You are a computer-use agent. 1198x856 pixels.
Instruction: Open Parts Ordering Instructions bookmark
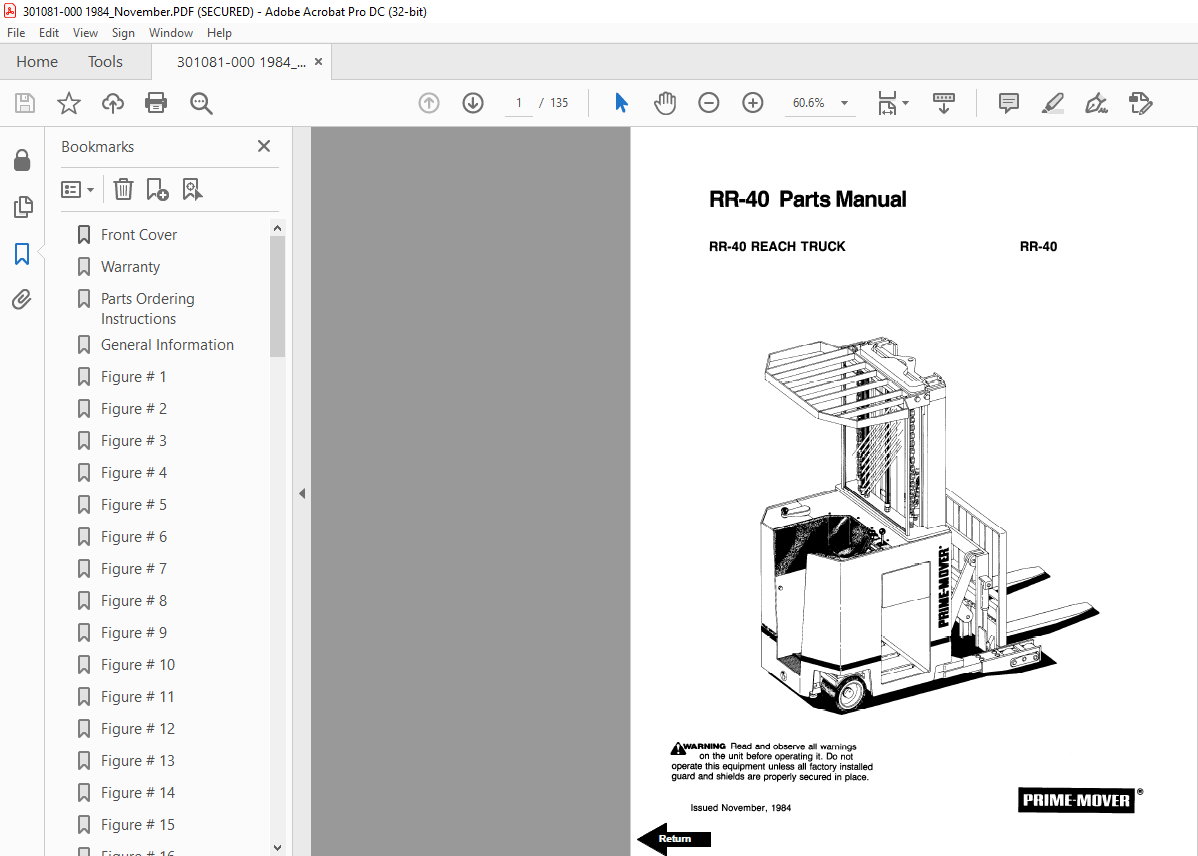coord(147,309)
